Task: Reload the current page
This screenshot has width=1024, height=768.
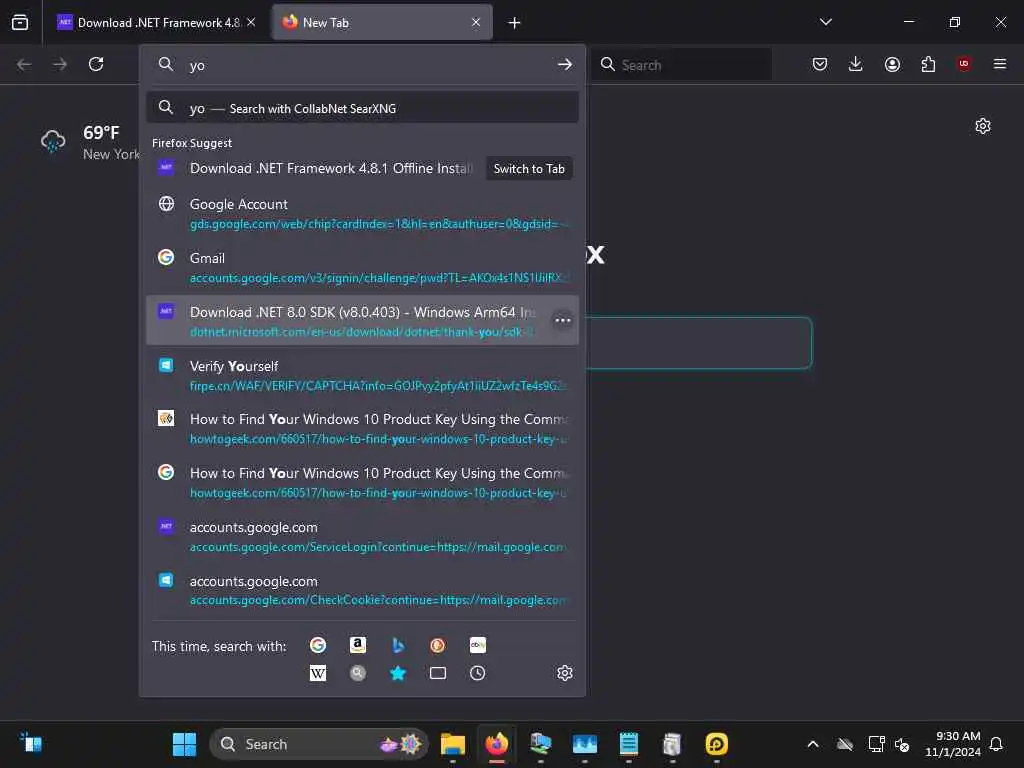Action: (x=96, y=64)
